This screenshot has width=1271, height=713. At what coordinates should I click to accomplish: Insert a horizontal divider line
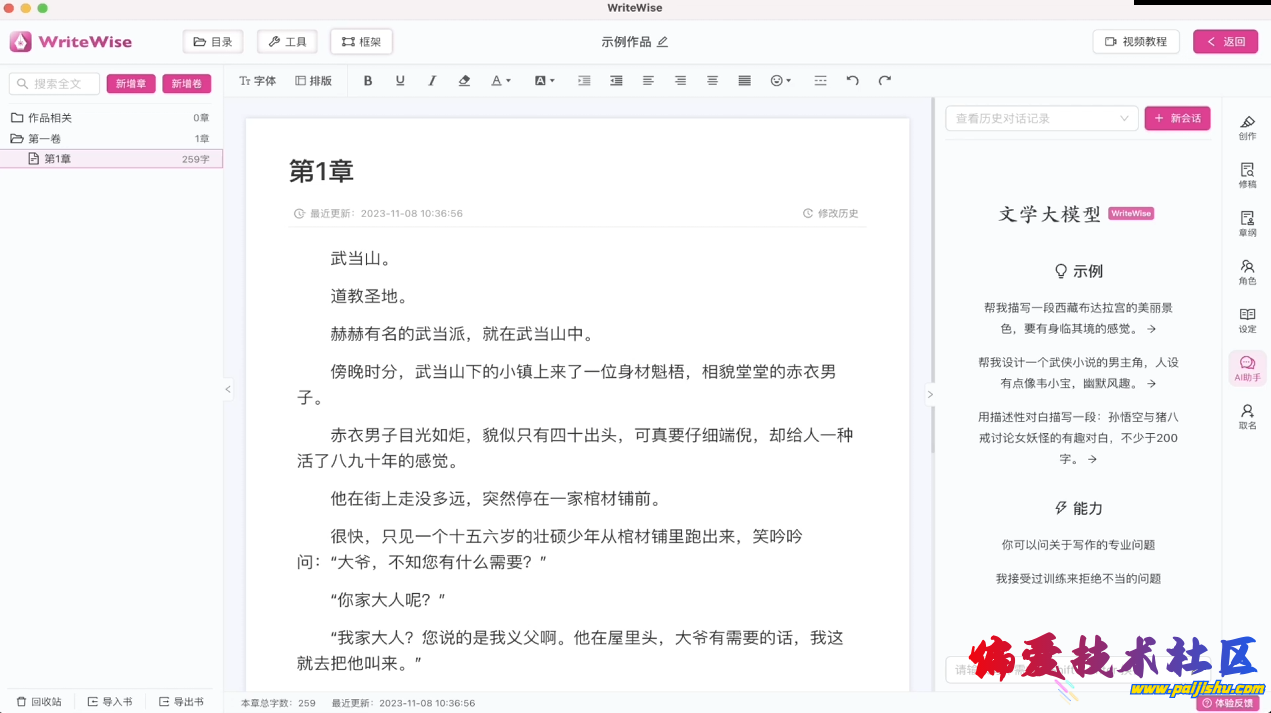tap(820, 81)
